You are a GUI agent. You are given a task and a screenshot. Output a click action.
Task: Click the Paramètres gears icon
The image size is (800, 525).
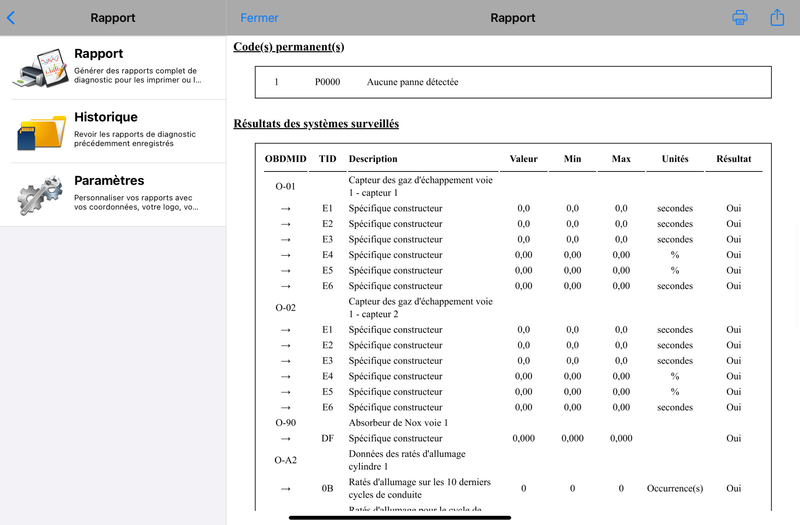[x=40, y=195]
